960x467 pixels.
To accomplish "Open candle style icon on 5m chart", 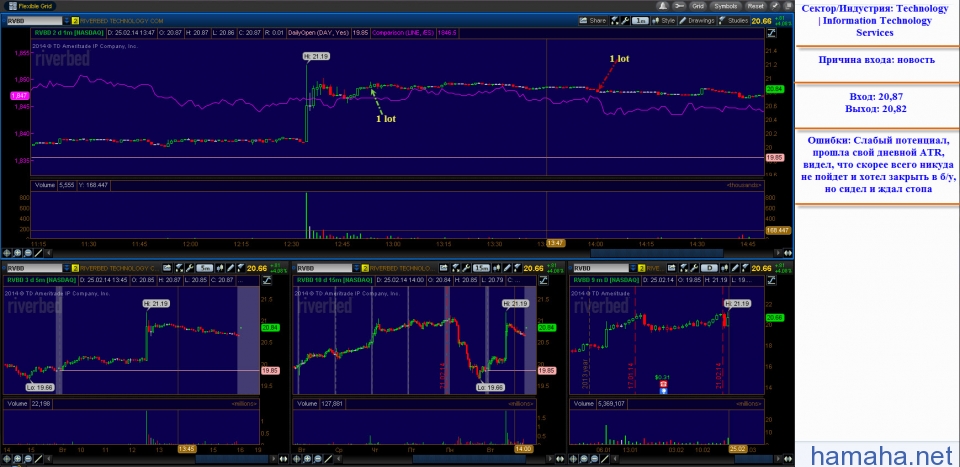I will (220, 268).
